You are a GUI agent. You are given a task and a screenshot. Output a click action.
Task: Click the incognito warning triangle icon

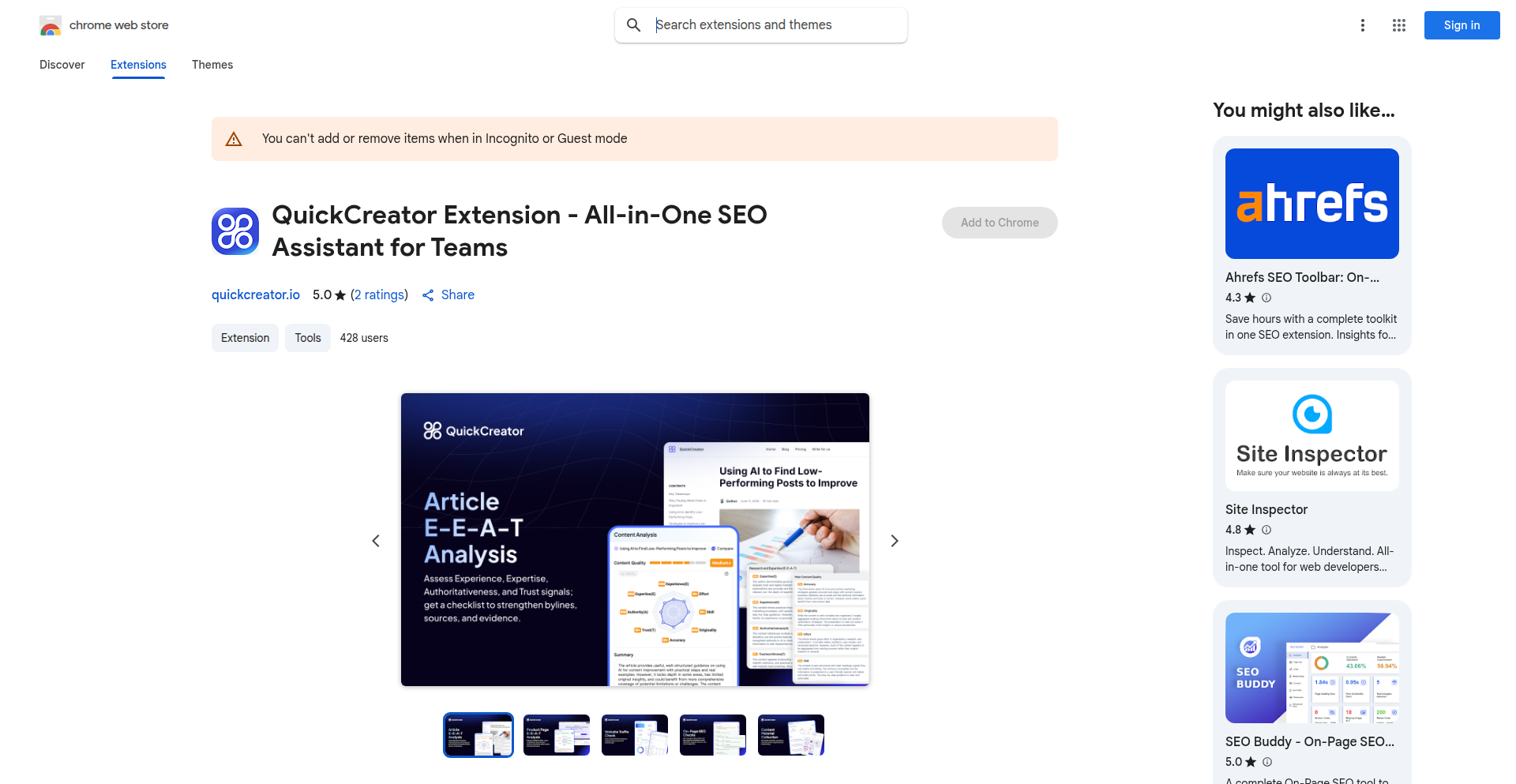[234, 139]
